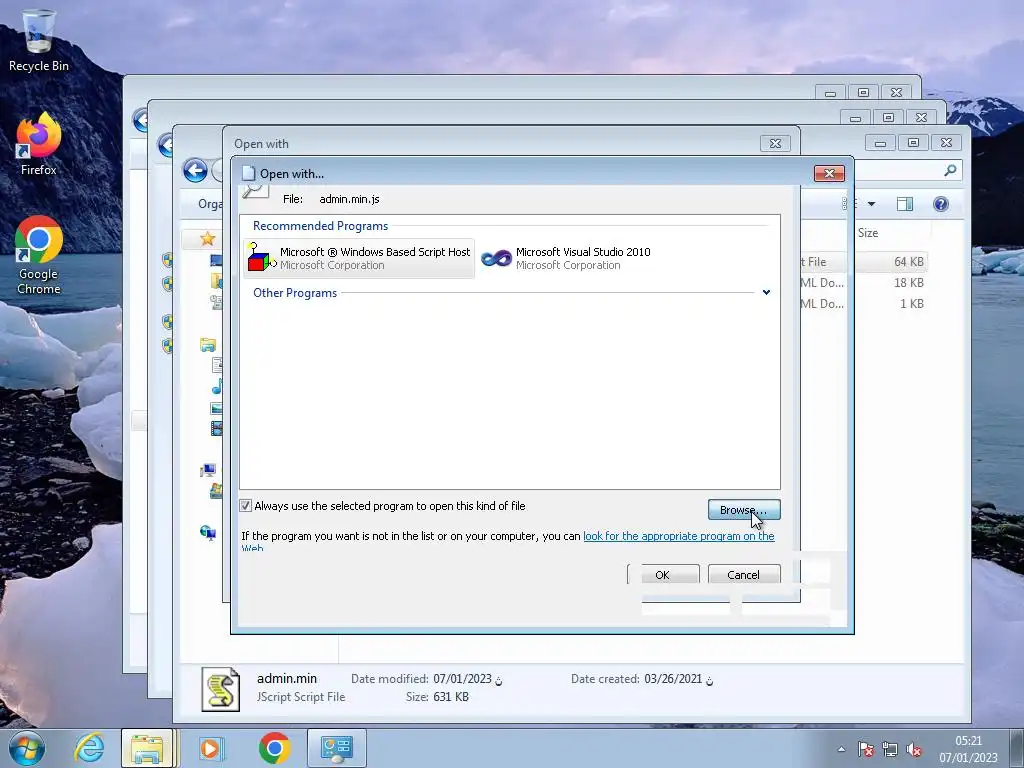Open the Organize menu in Explorer

pyautogui.click(x=210, y=204)
